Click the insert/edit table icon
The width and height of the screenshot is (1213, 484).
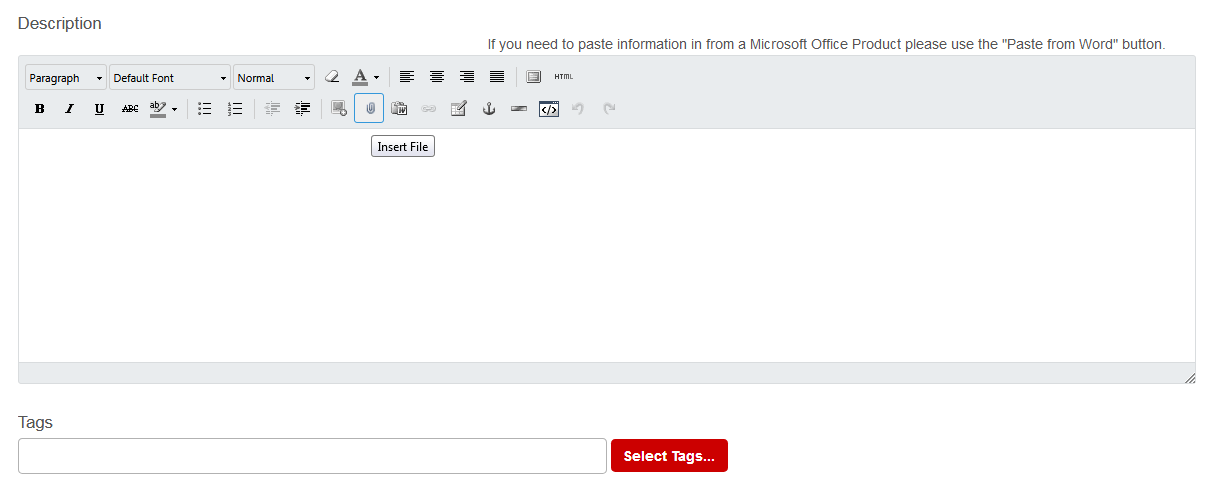[459, 109]
